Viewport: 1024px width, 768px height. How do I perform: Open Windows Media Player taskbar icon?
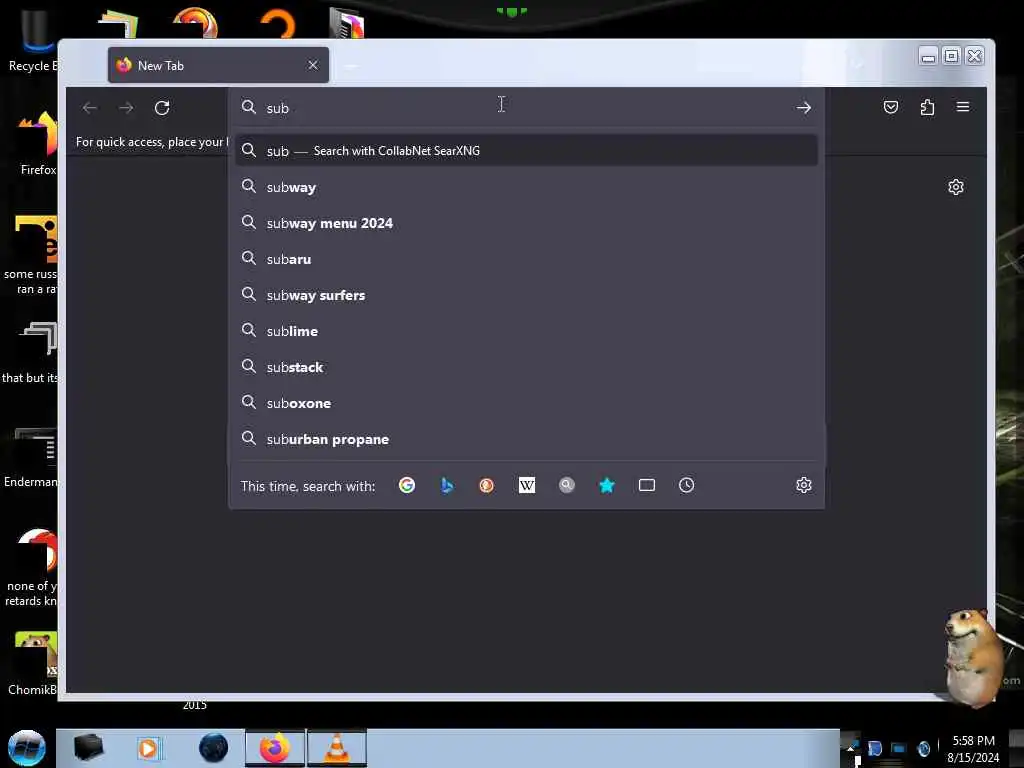(148, 748)
